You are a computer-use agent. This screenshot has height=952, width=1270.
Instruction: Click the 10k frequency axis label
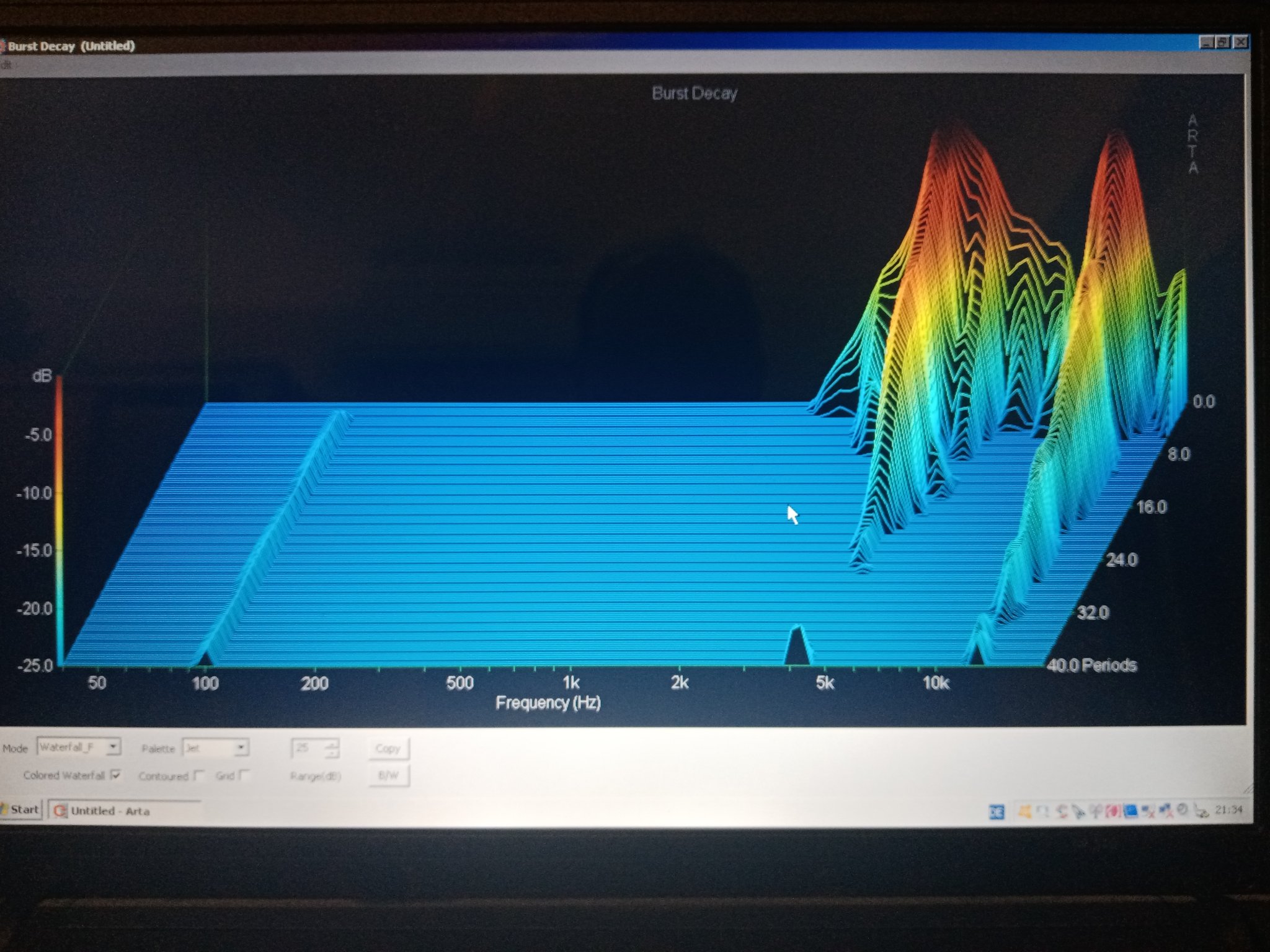pos(936,682)
